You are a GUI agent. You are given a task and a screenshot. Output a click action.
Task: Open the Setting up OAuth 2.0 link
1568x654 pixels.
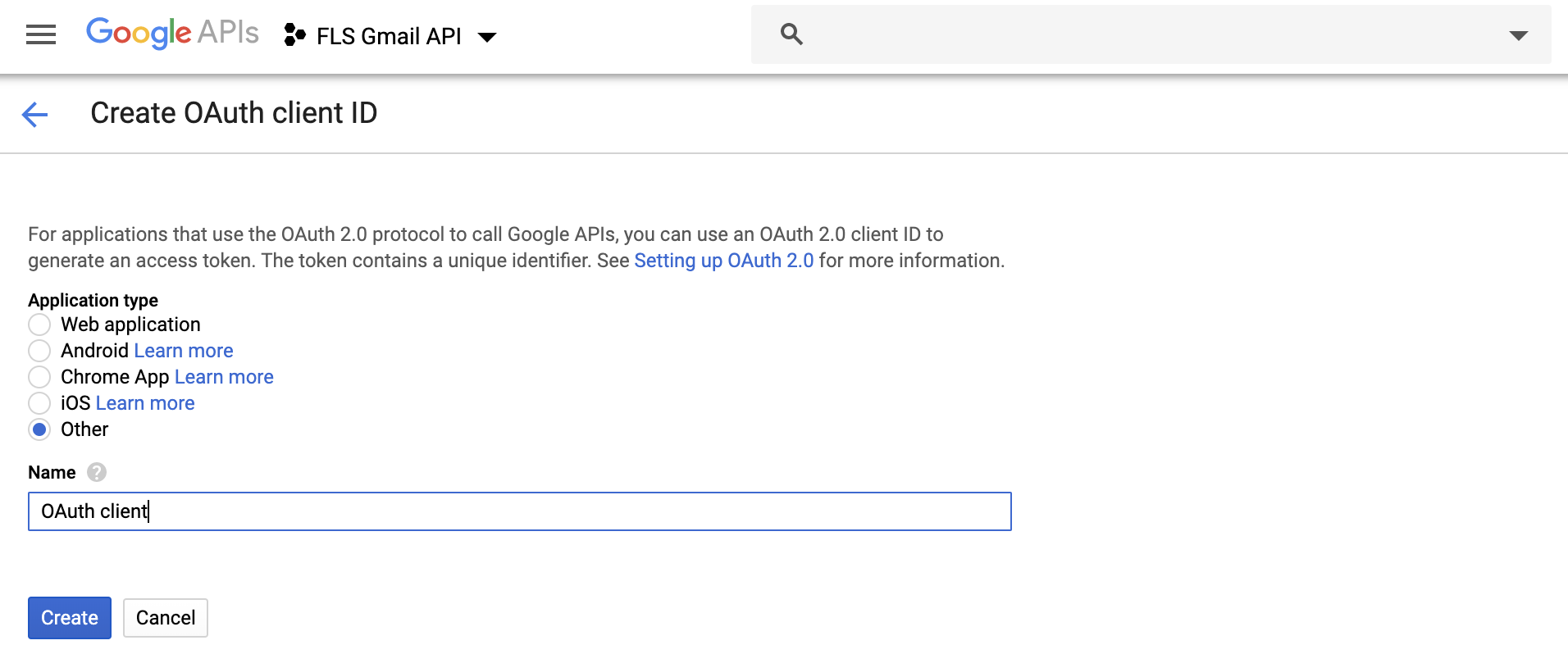(x=723, y=260)
